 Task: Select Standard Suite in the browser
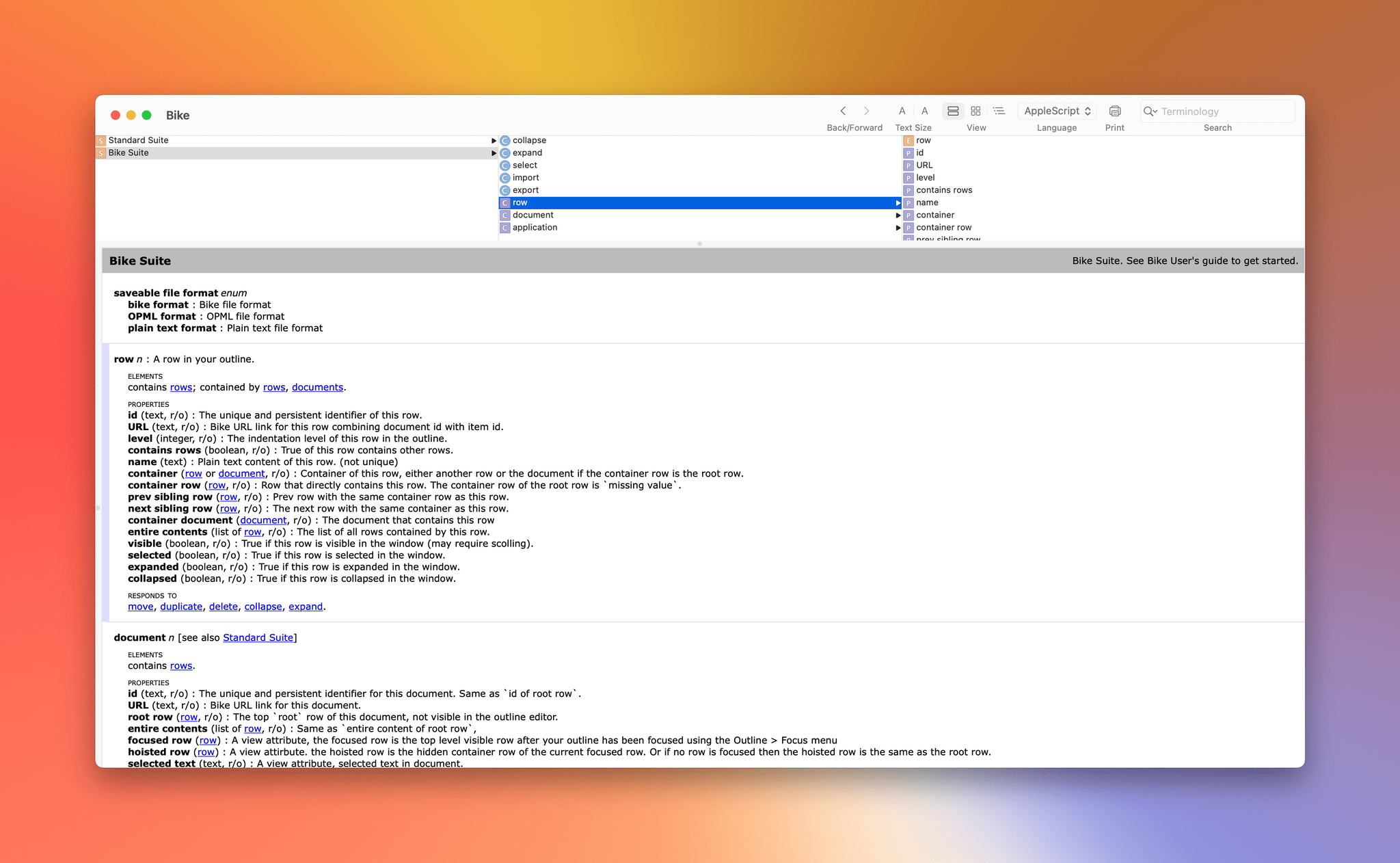tap(297, 140)
